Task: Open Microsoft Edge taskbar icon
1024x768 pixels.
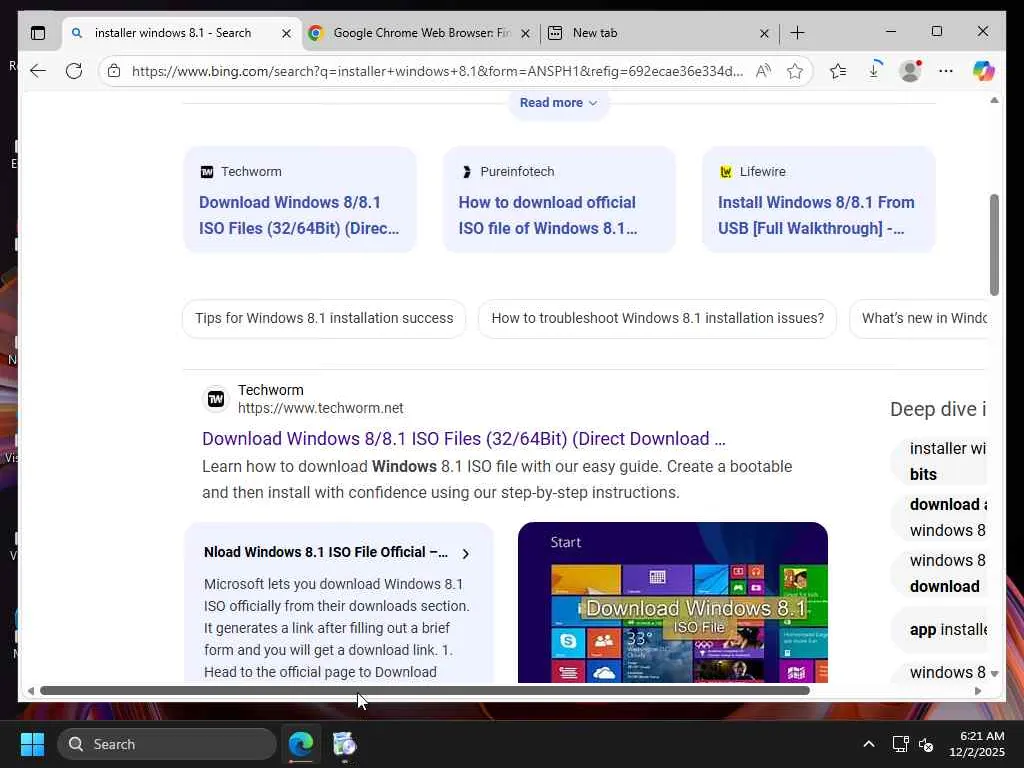Action: 301,744
